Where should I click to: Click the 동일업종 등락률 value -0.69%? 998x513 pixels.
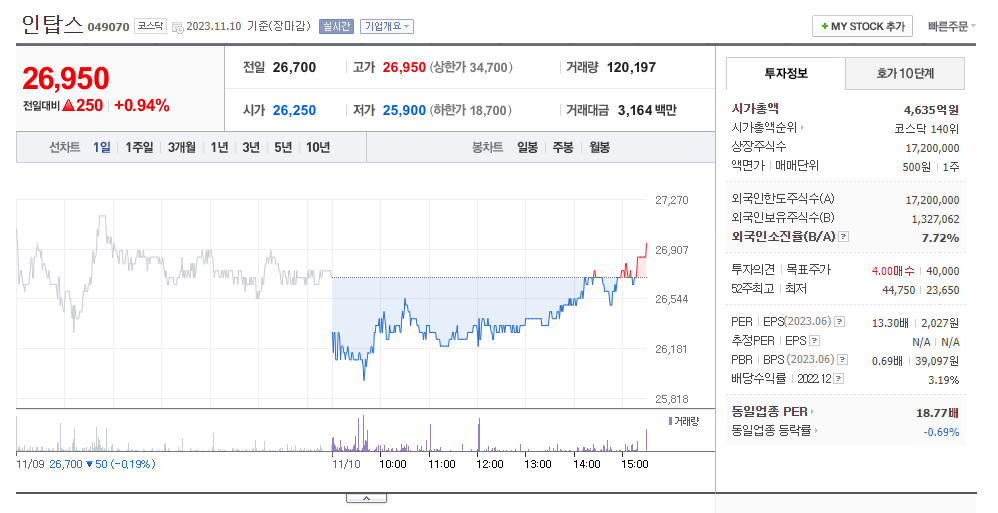pyautogui.click(x=941, y=432)
